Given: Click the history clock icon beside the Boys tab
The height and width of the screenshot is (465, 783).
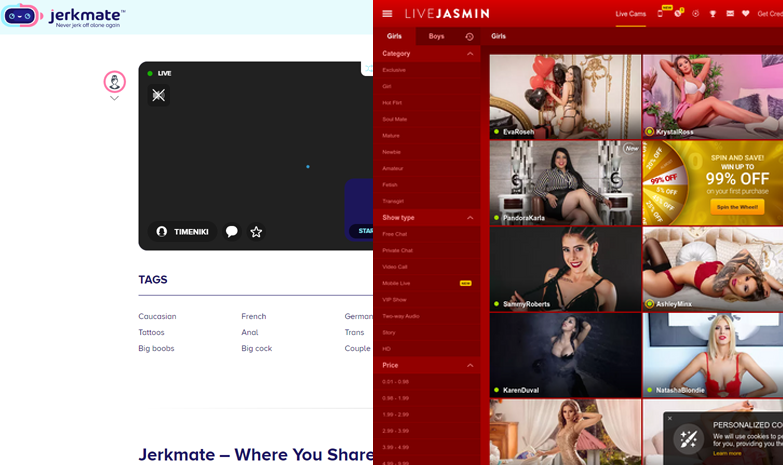Looking at the screenshot, I should [469, 36].
